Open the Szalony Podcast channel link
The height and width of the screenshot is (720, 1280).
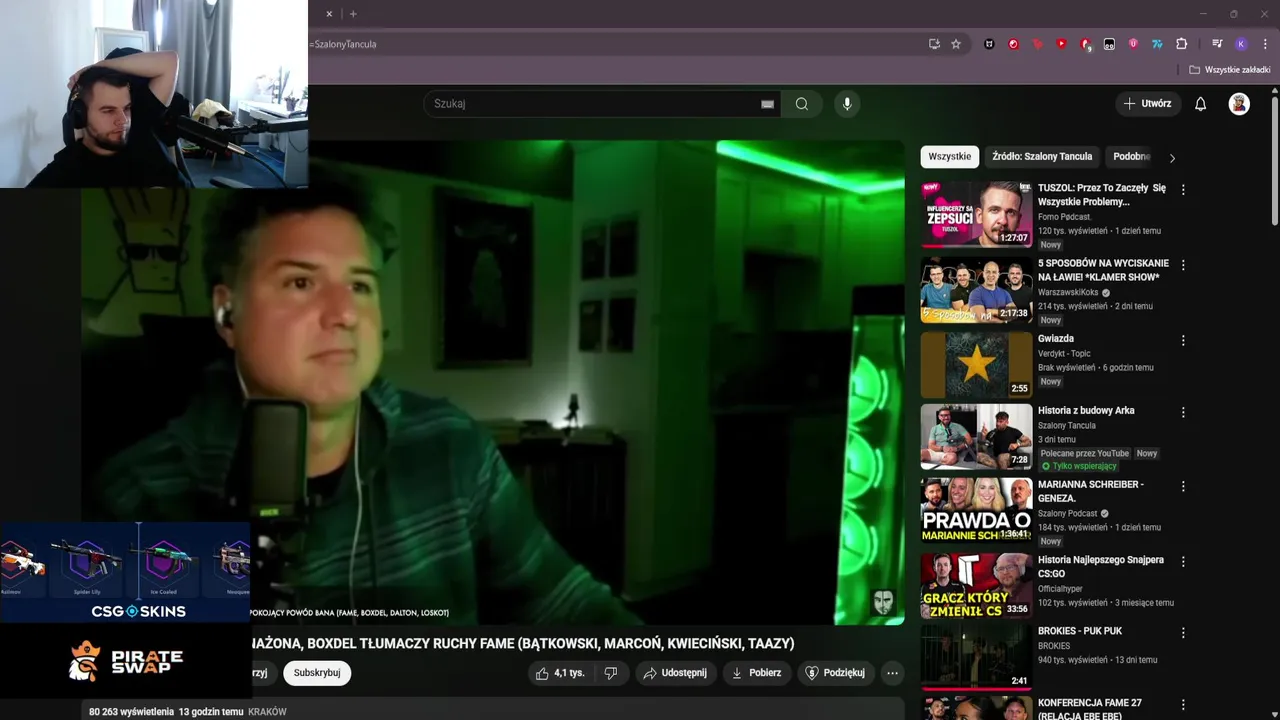(1068, 513)
